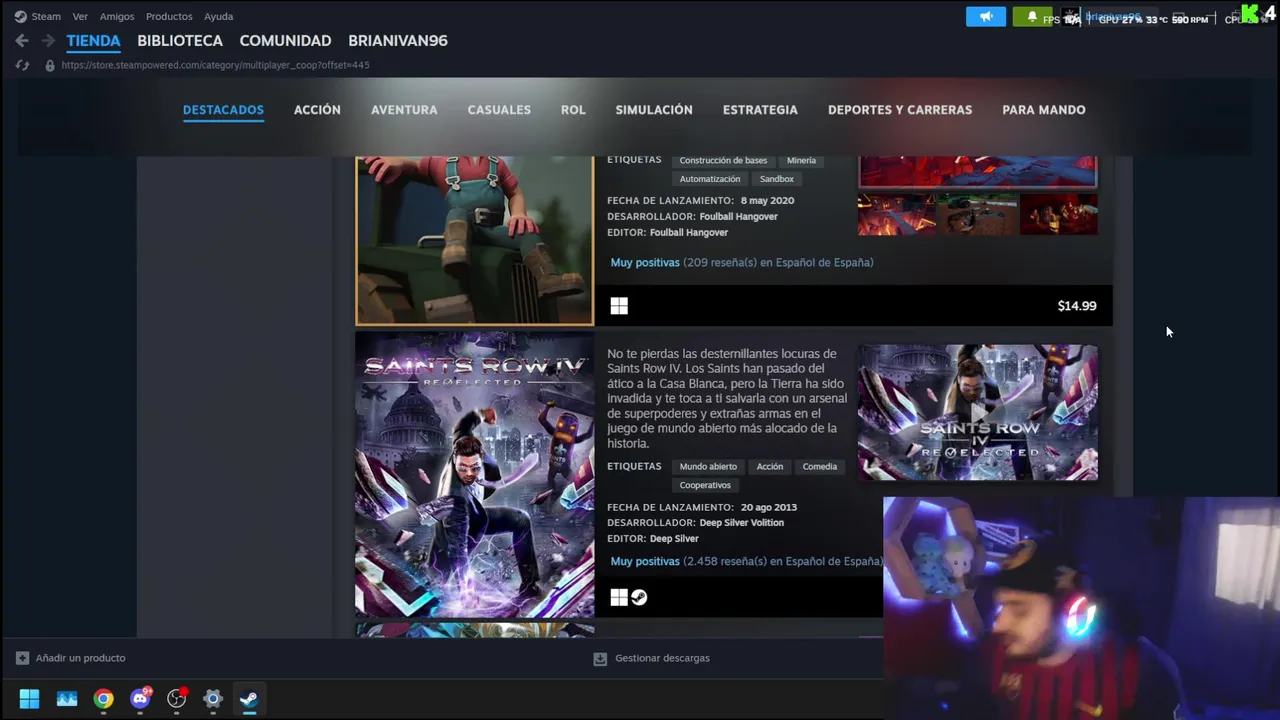1280x720 pixels.
Task: Select the DEPORTES Y CARRERAS tab
Action: point(900,110)
